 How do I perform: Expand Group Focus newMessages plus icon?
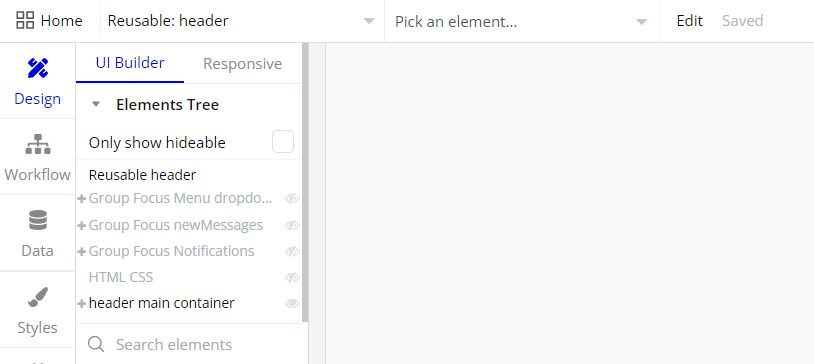82,225
